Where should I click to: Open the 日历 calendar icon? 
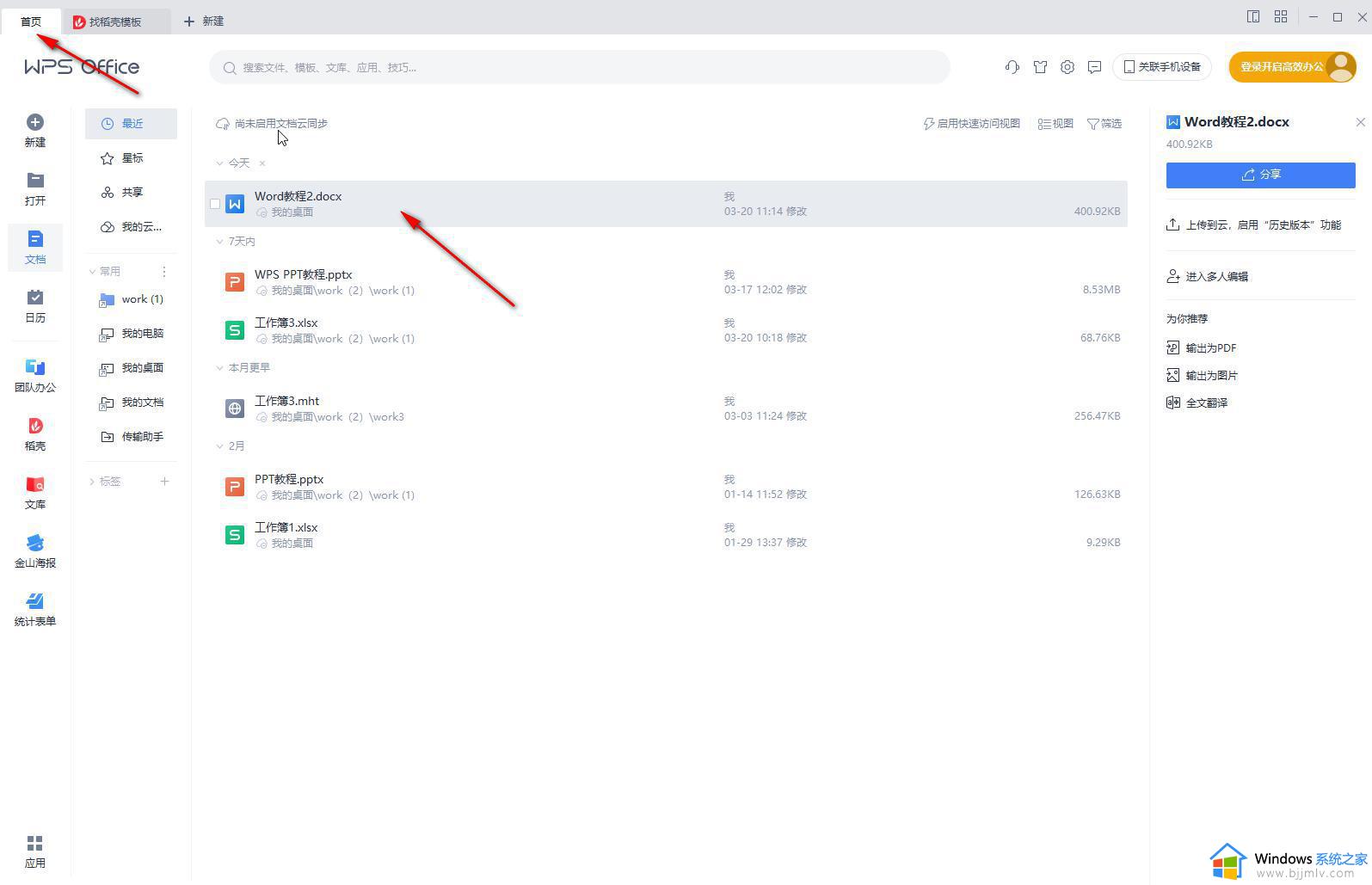click(35, 297)
